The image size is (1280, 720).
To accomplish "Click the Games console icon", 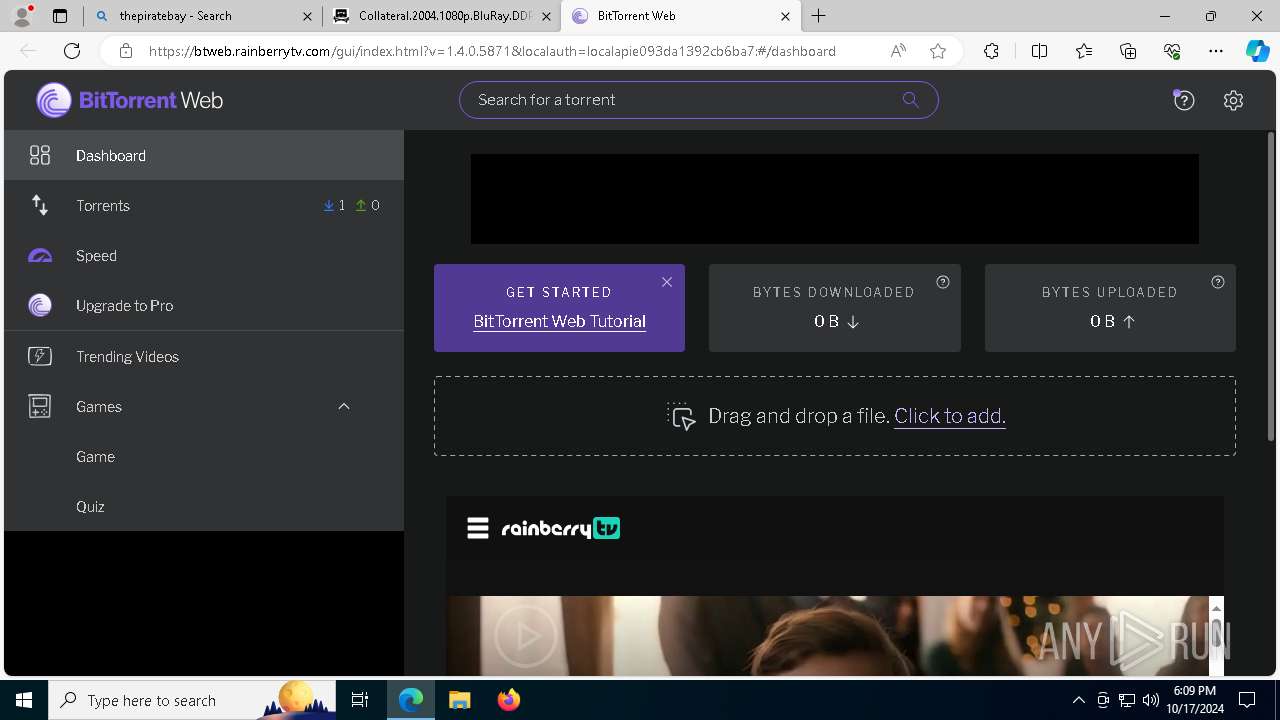I will [x=40, y=406].
